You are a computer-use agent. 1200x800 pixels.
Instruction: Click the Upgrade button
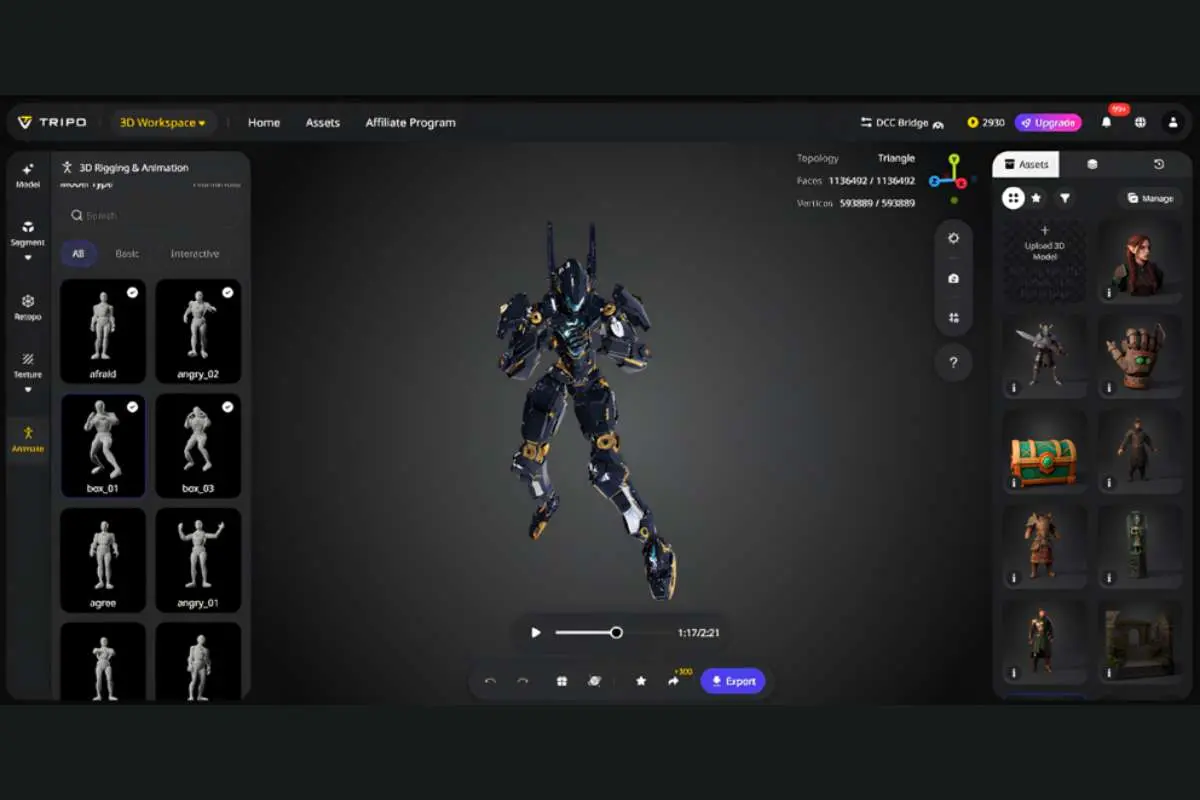pos(1048,123)
